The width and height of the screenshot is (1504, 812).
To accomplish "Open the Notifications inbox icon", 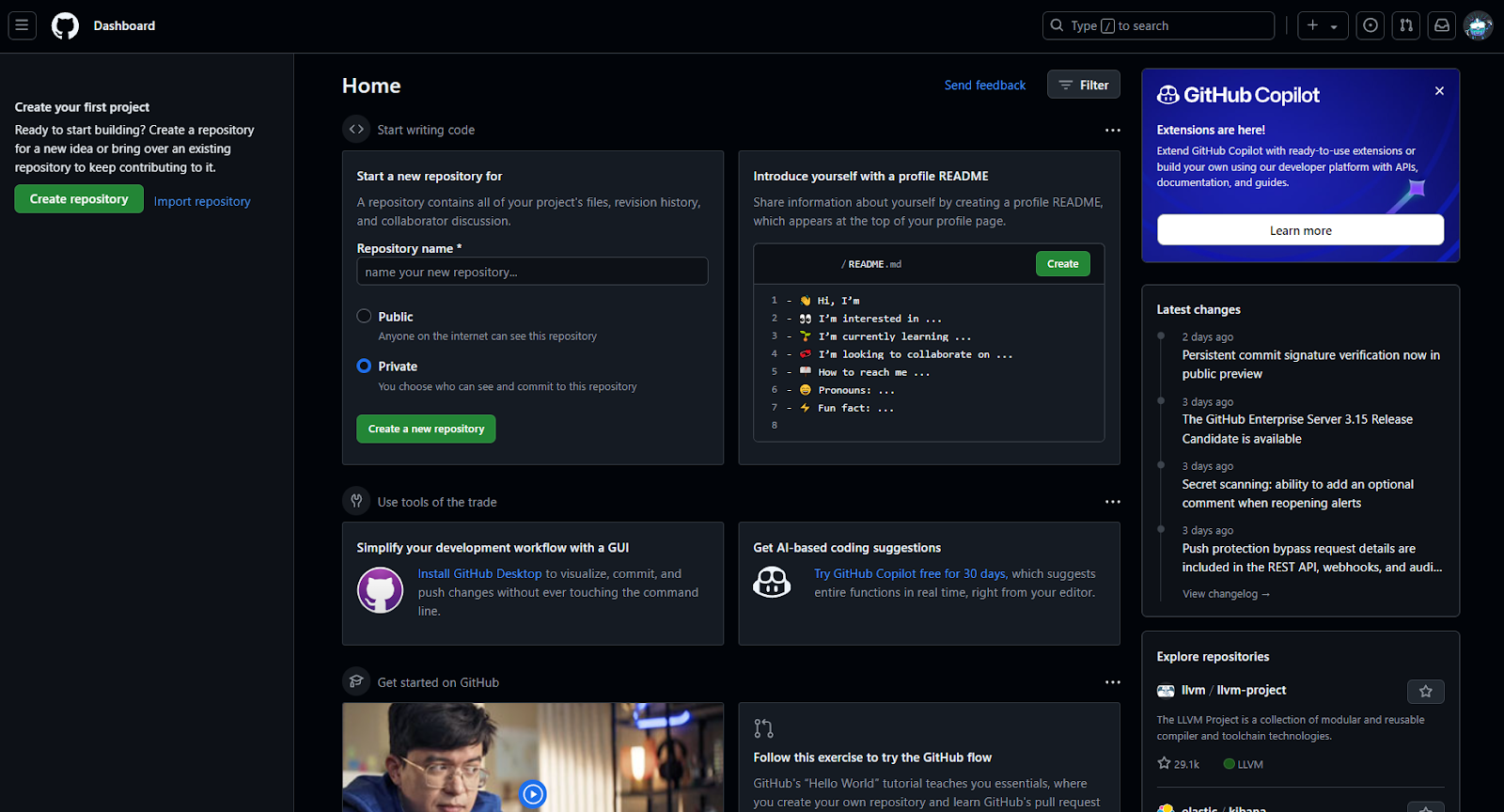I will pyautogui.click(x=1442, y=25).
